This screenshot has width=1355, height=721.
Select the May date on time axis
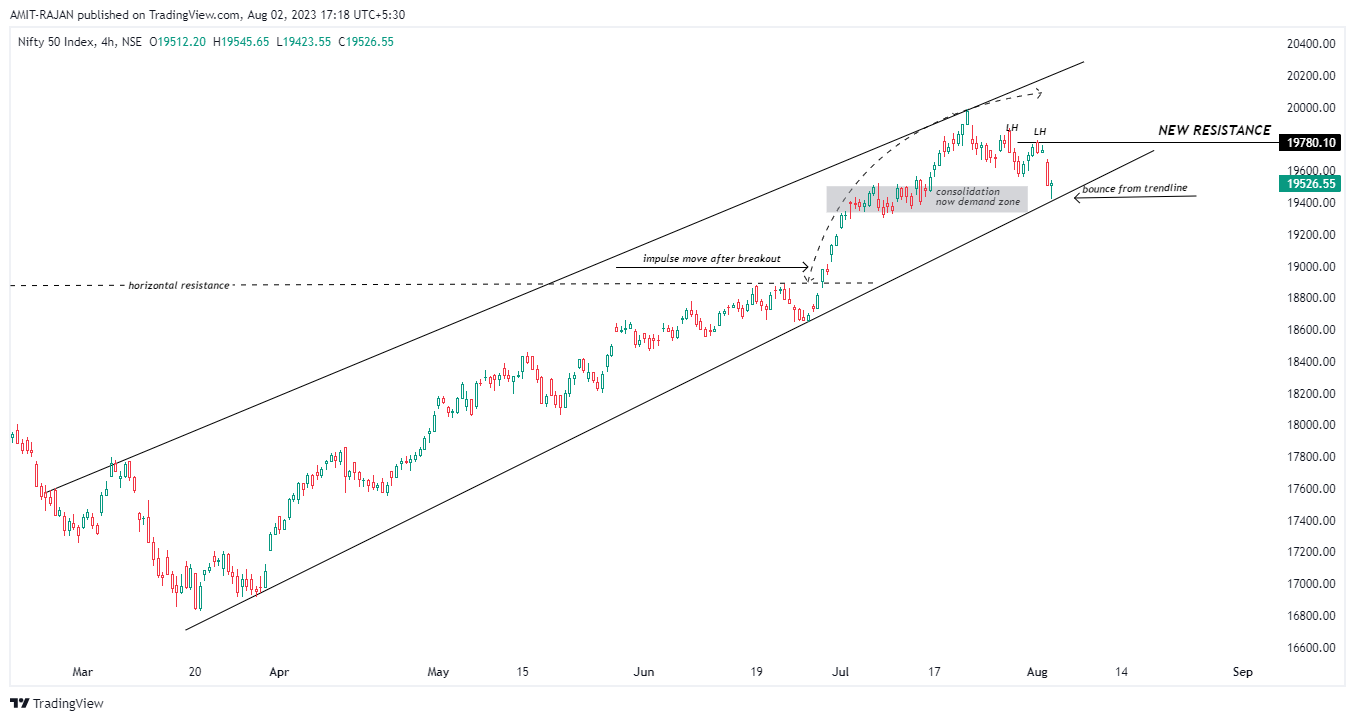(x=439, y=673)
